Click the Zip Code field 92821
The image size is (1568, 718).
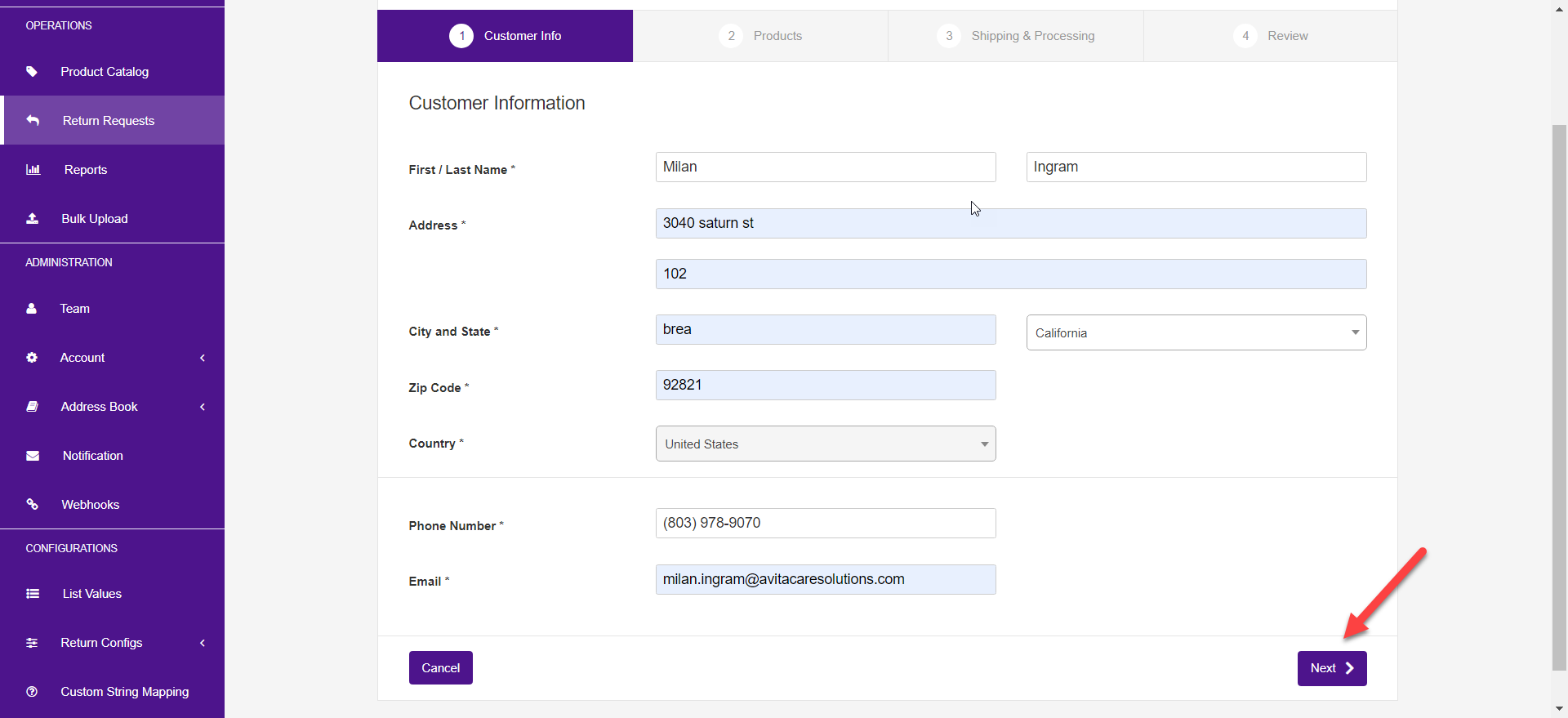(x=826, y=385)
